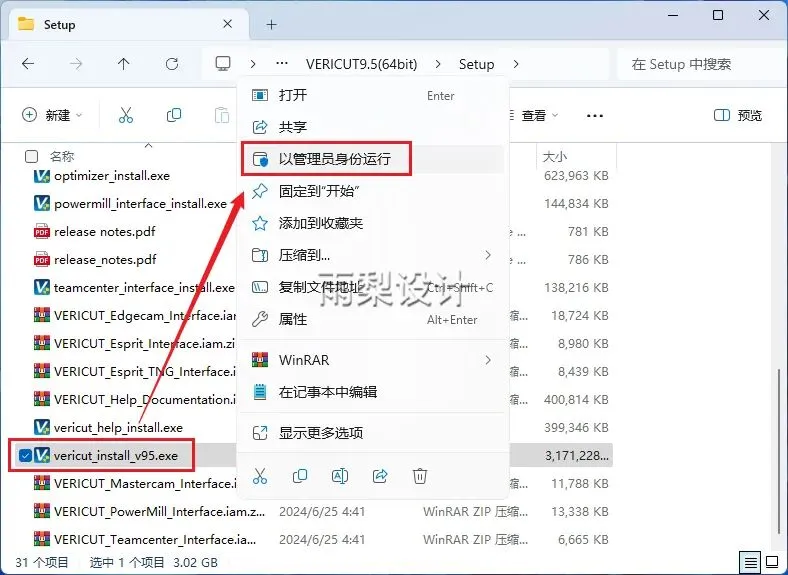Click VERICUT_Edgecam_Interface WinRAR icon
Viewport: 788px width, 575px height.
42,316
